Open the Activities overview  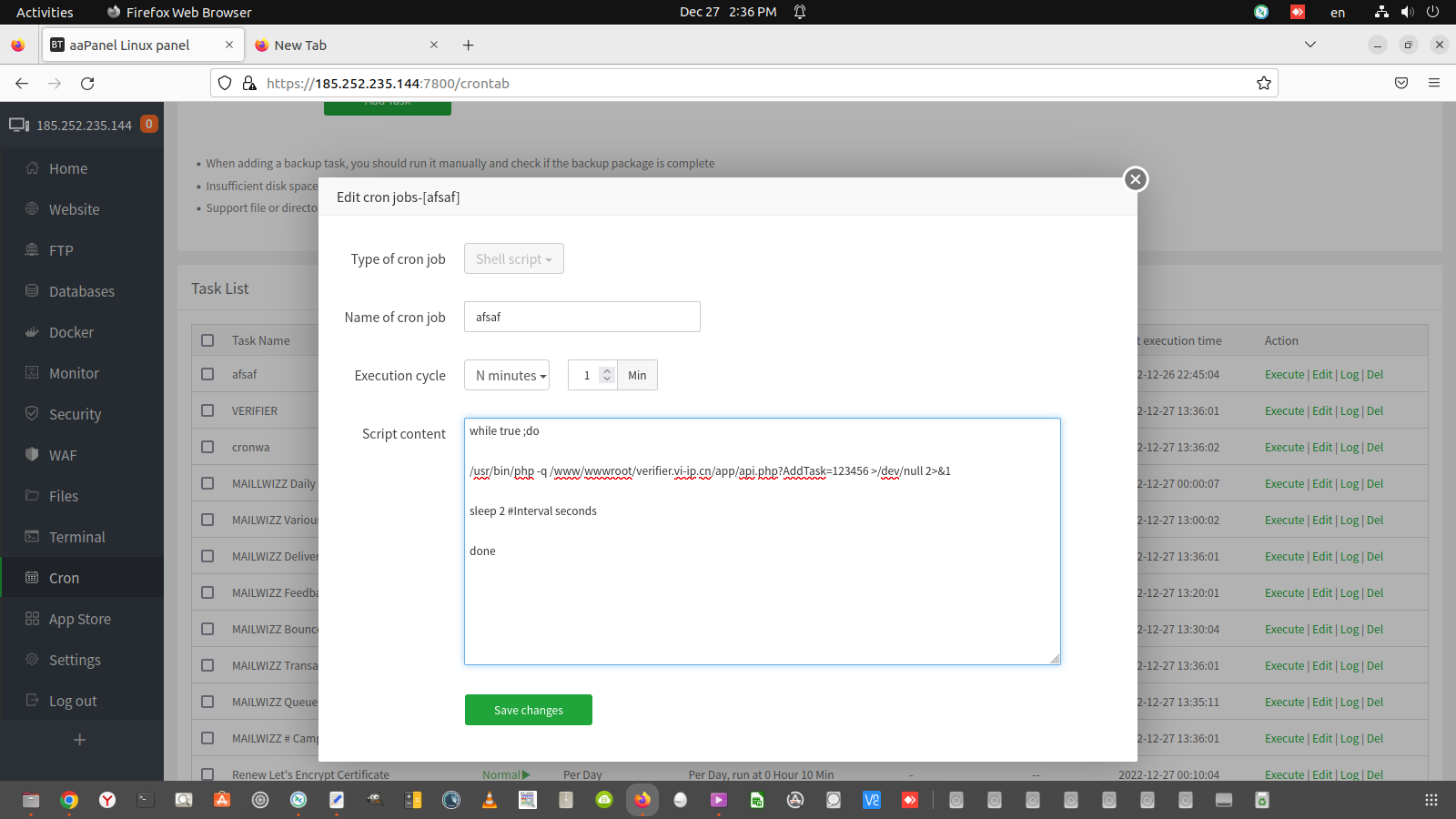click(x=45, y=12)
